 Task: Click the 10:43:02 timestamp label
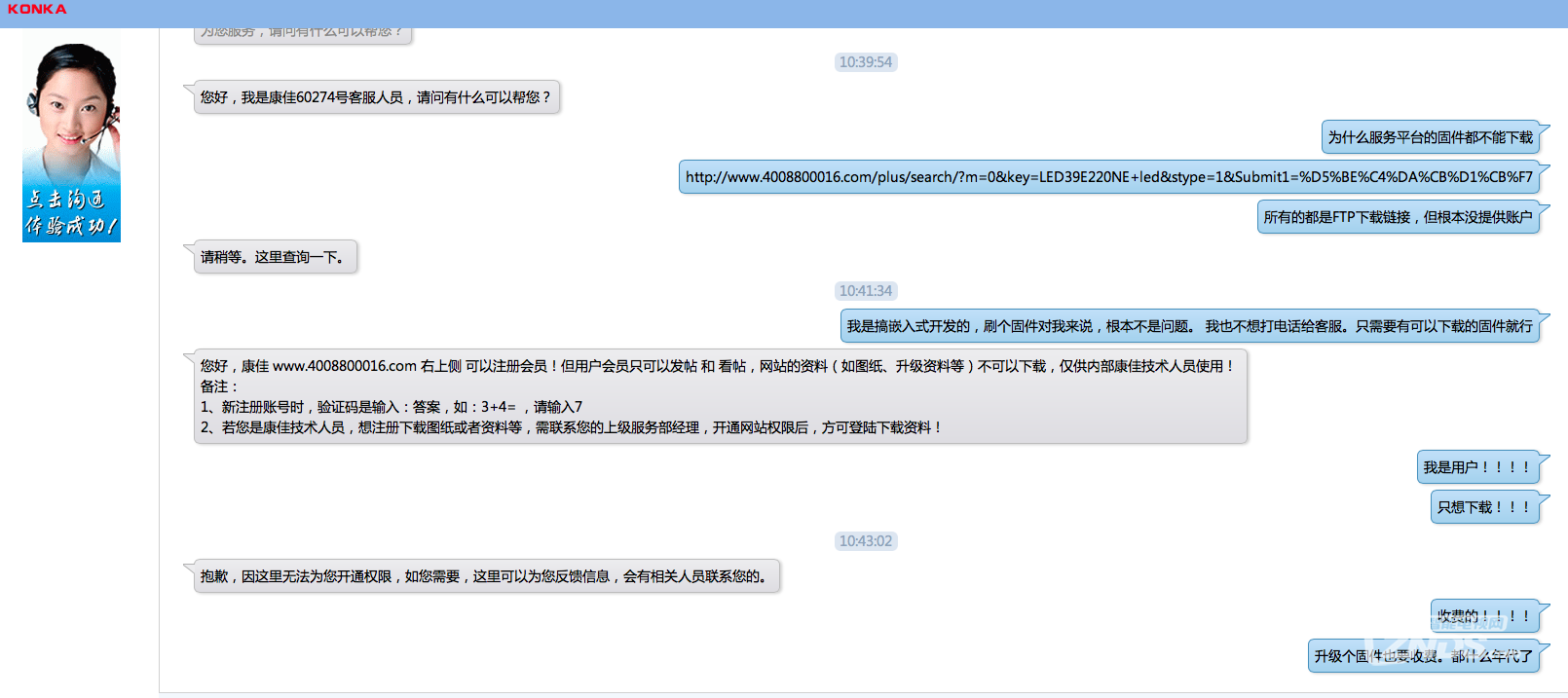coord(866,541)
